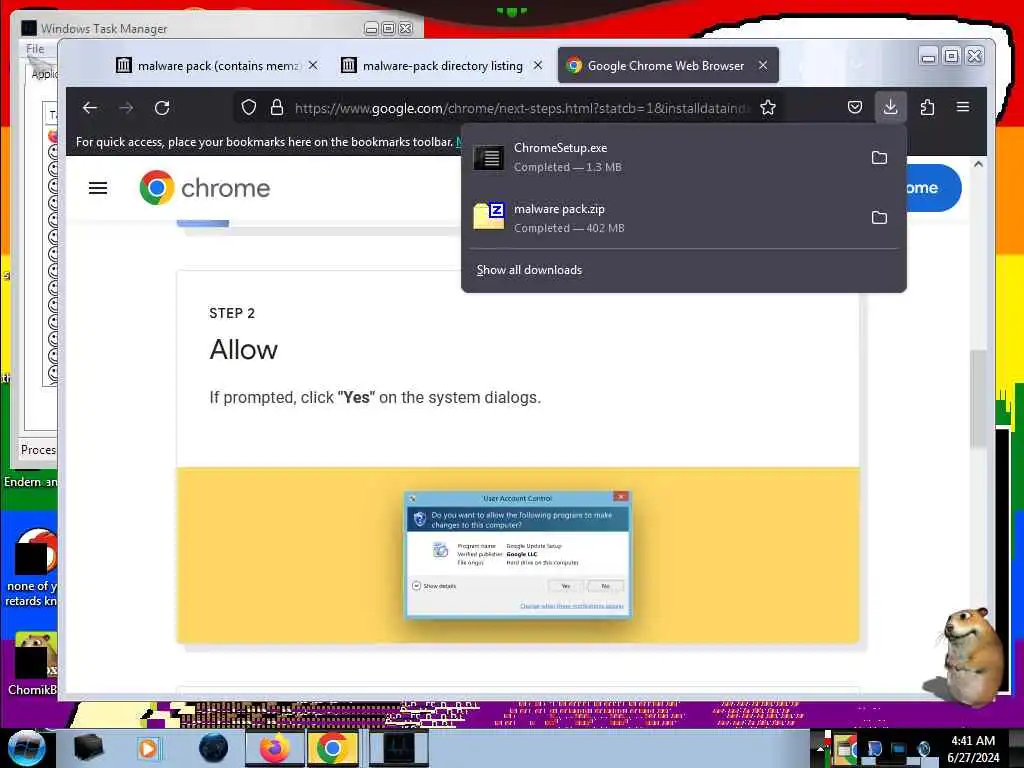Click the Chrome logo on the page
The width and height of the screenshot is (1024, 768).
204,188
